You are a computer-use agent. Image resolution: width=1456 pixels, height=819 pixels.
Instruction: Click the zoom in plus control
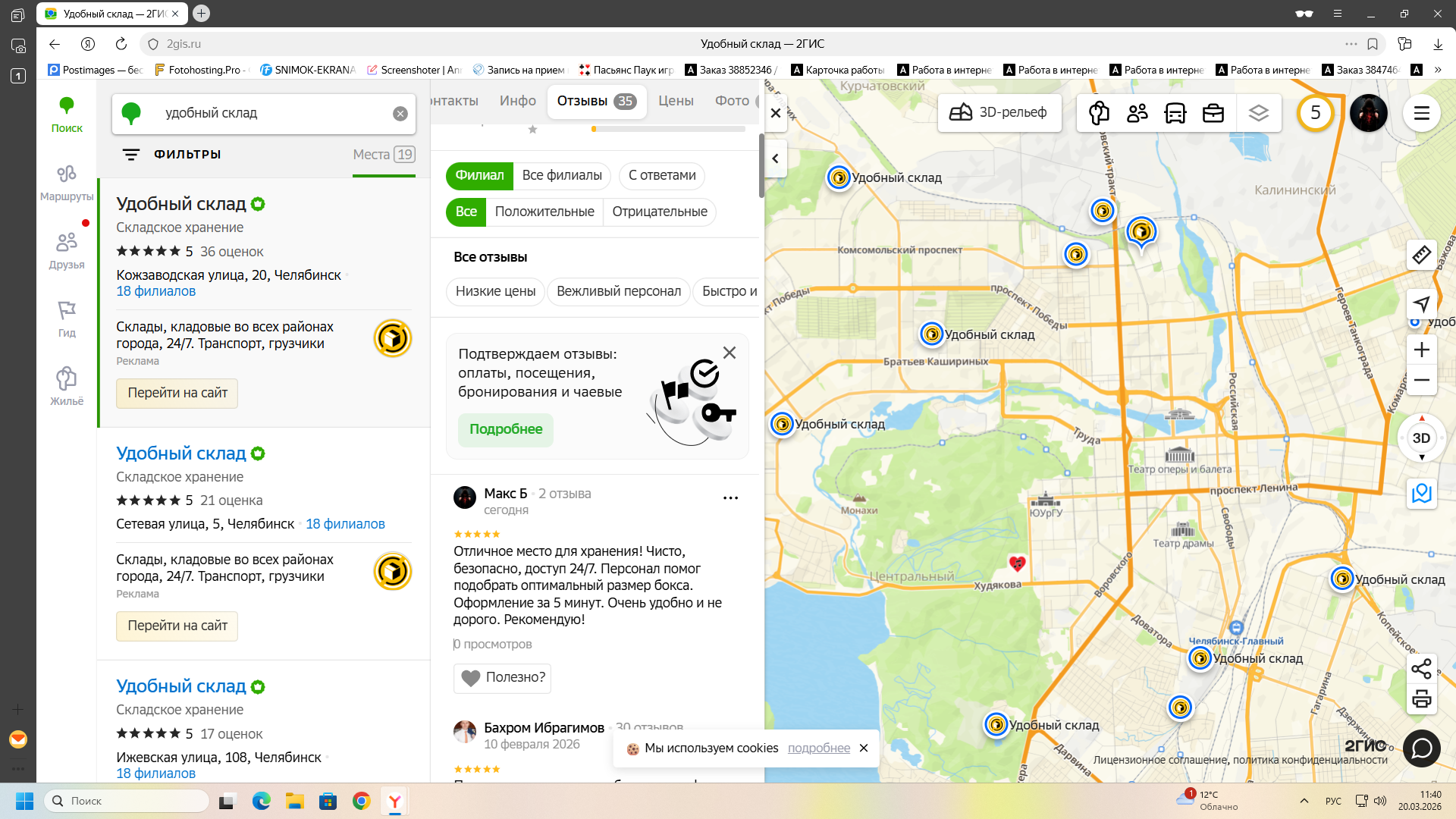[x=1421, y=350]
